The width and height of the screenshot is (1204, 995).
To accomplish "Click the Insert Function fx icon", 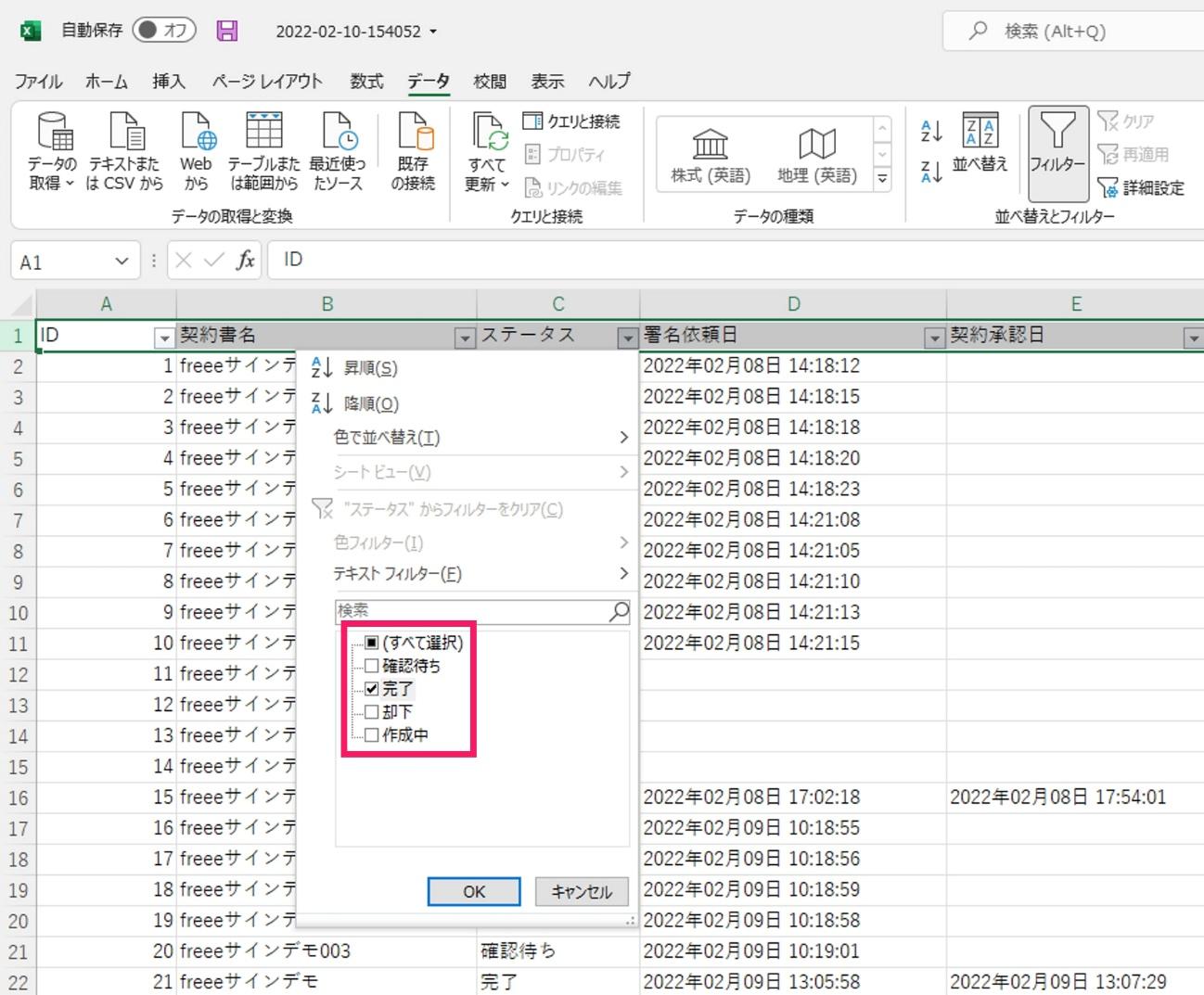I will tap(245, 261).
